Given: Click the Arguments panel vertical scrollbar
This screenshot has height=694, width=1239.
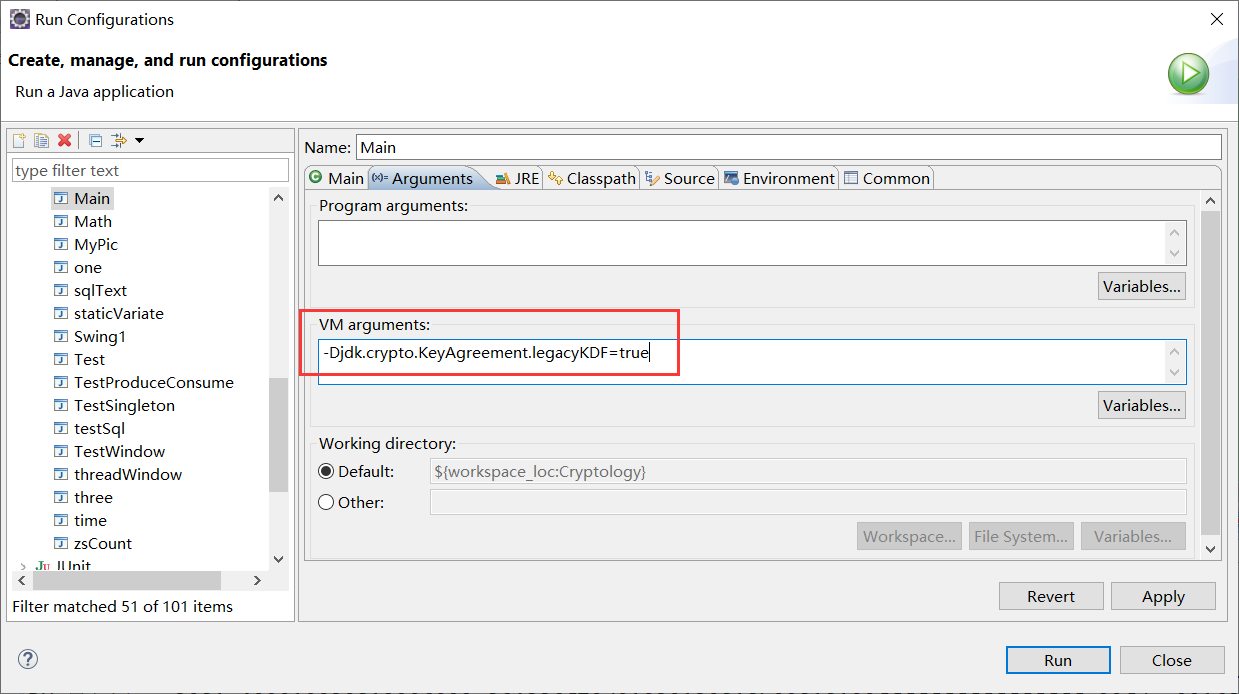Looking at the screenshot, I should tap(1211, 374).
